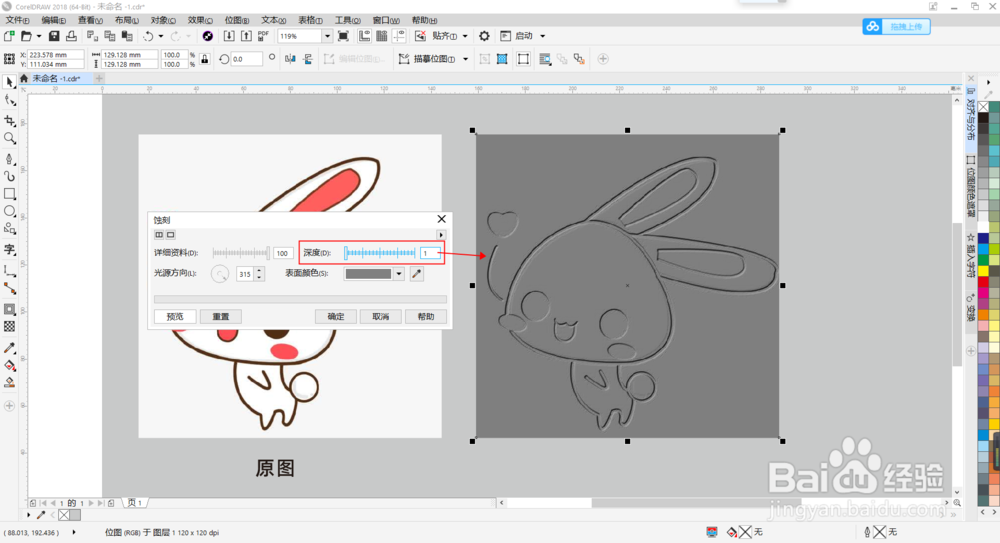The width and height of the screenshot is (1000, 543).
Task: Click the light direction dial
Action: (x=220, y=274)
